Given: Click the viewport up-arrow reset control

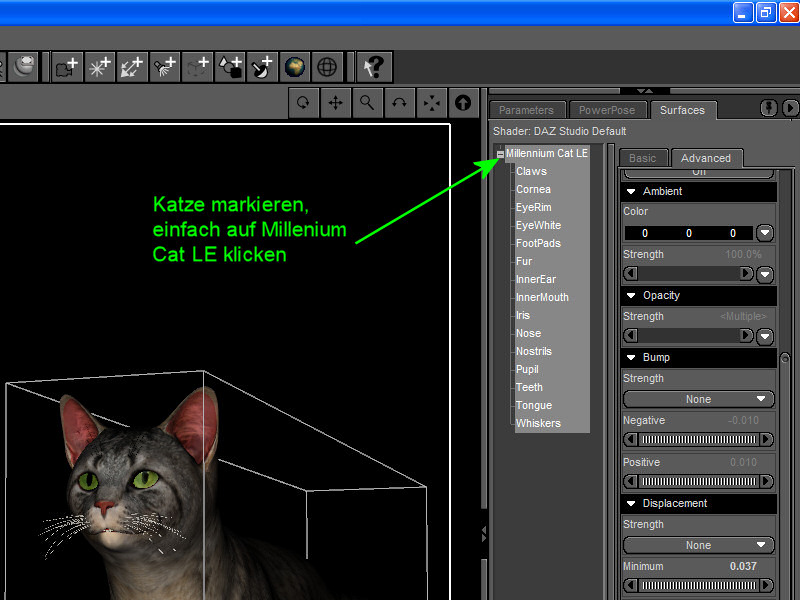Looking at the screenshot, I should tap(463, 103).
